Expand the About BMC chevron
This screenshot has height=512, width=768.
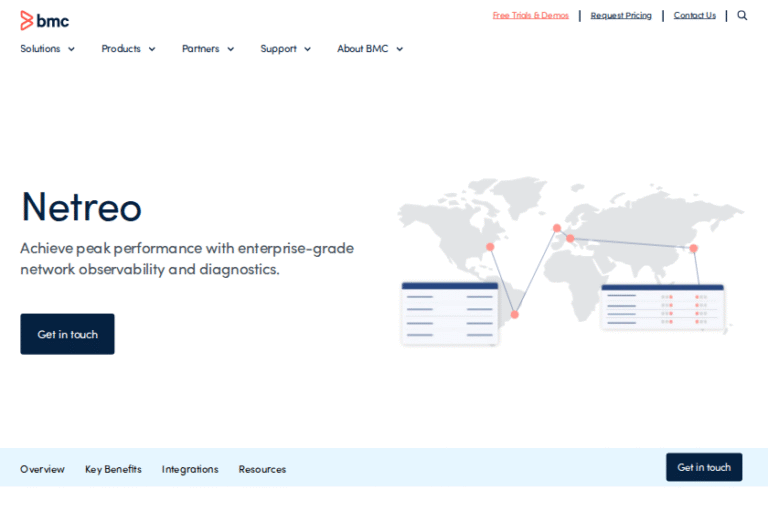(x=400, y=49)
